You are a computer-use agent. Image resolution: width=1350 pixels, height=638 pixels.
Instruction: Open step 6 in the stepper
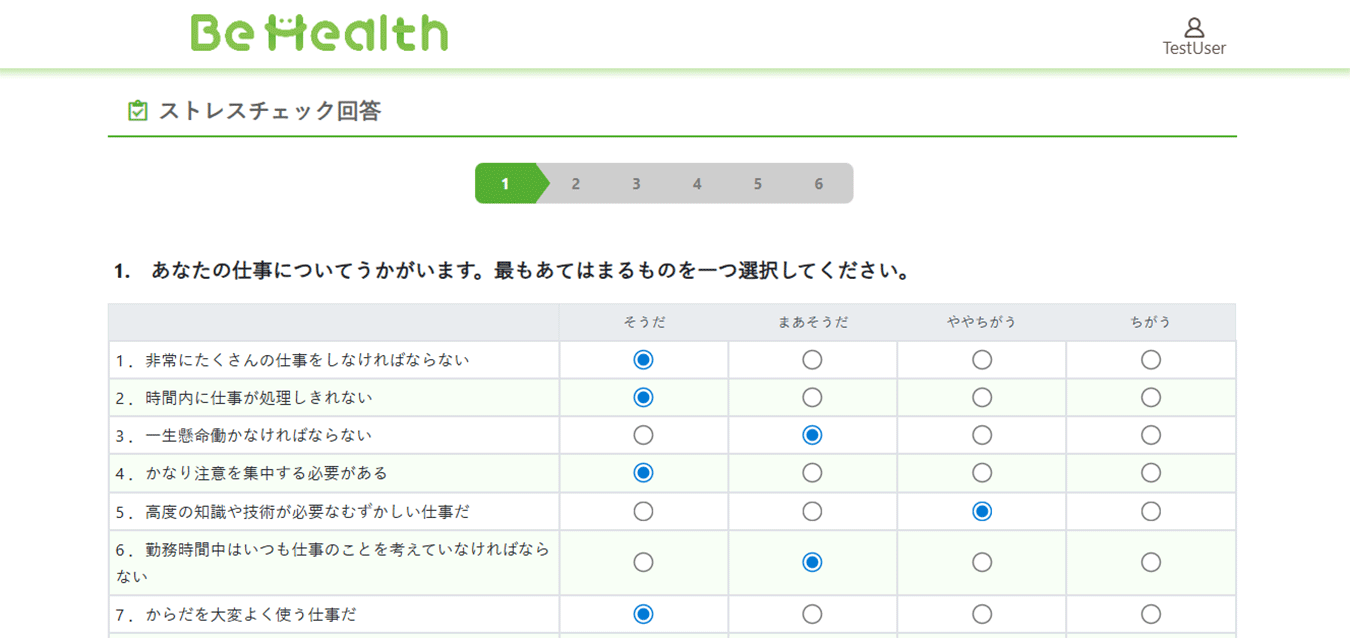pyautogui.click(x=819, y=184)
